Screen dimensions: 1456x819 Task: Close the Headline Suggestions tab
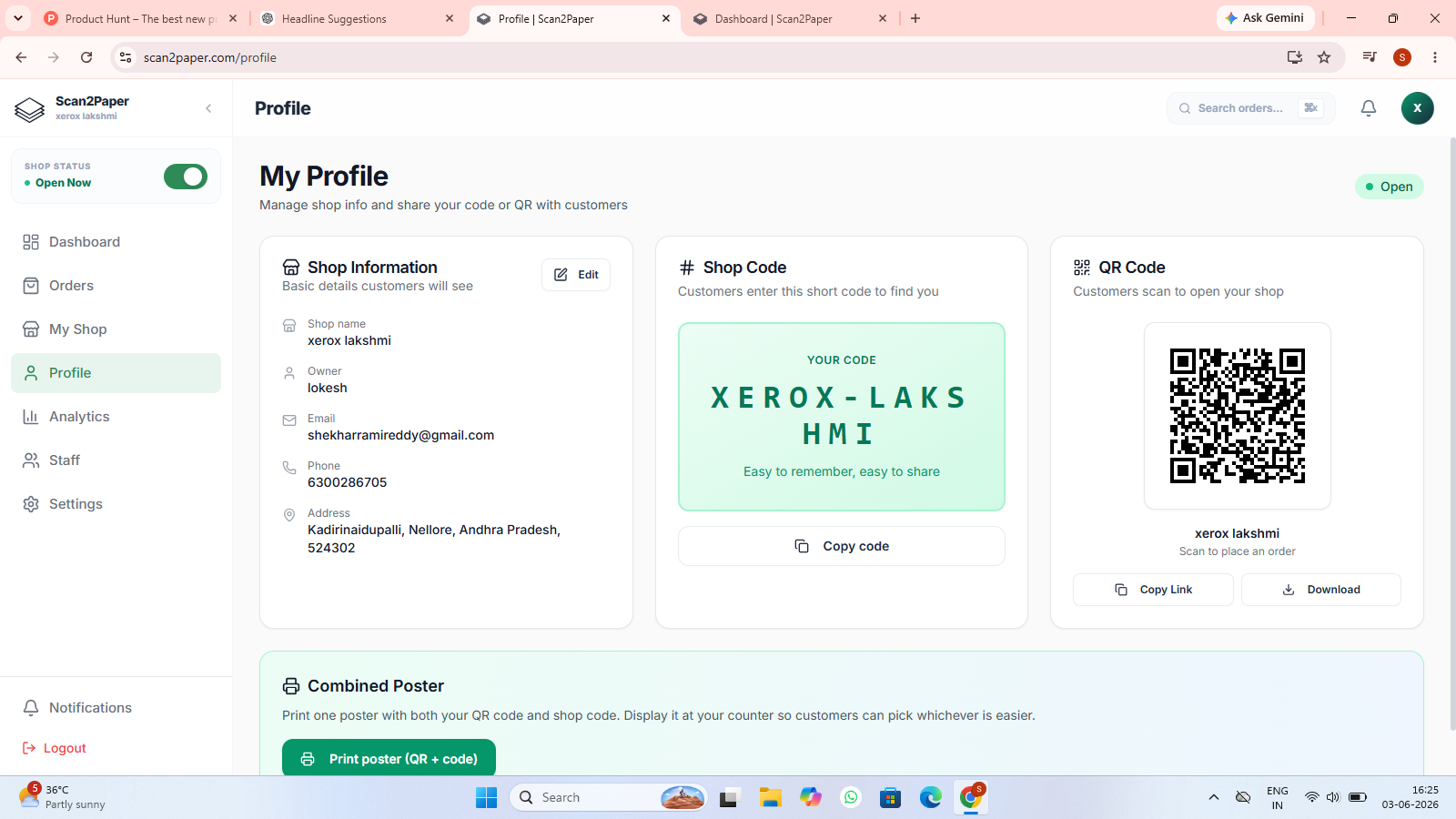tap(450, 19)
